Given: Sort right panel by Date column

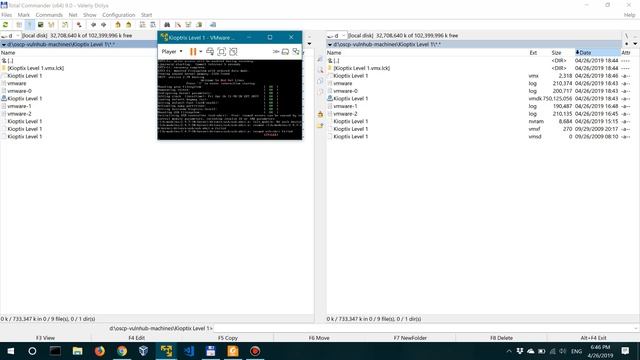Looking at the screenshot, I should pos(597,53).
